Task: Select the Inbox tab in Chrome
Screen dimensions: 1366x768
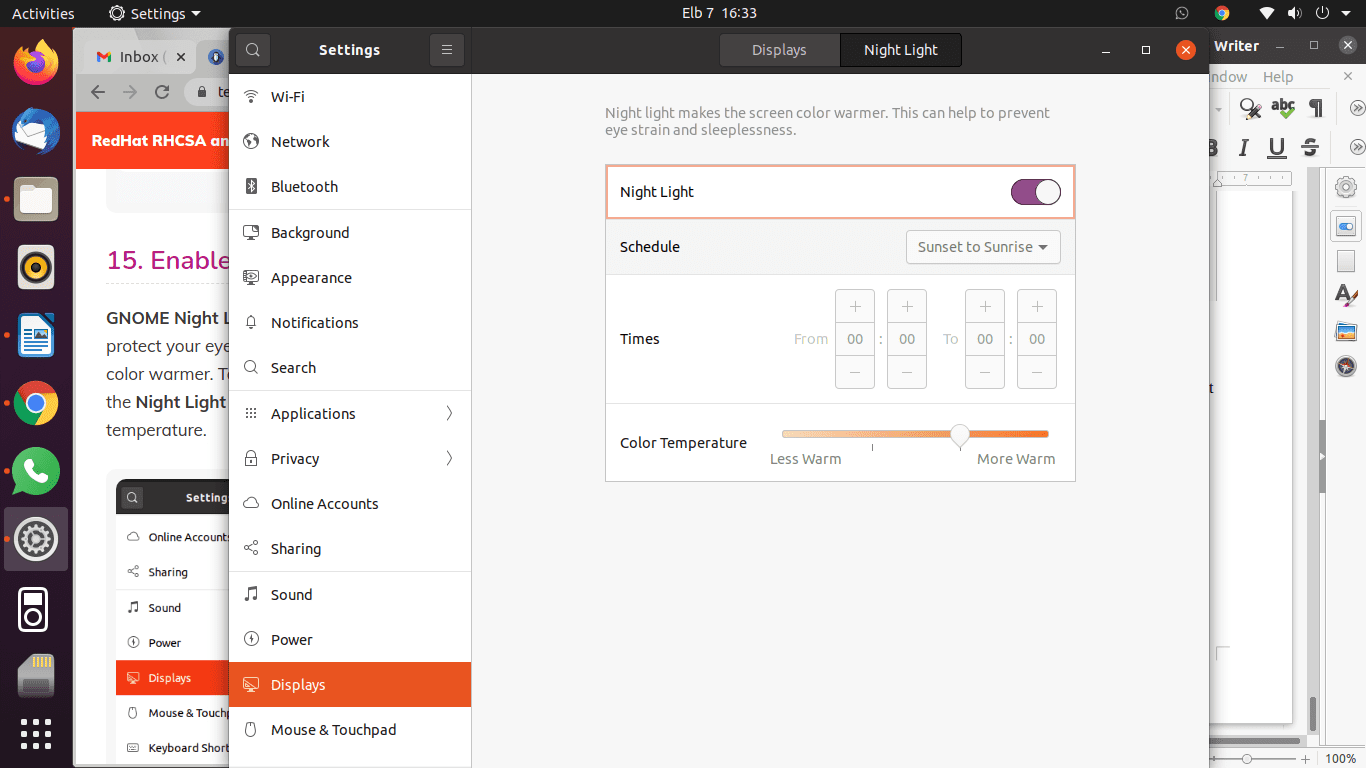Action: click(x=138, y=57)
